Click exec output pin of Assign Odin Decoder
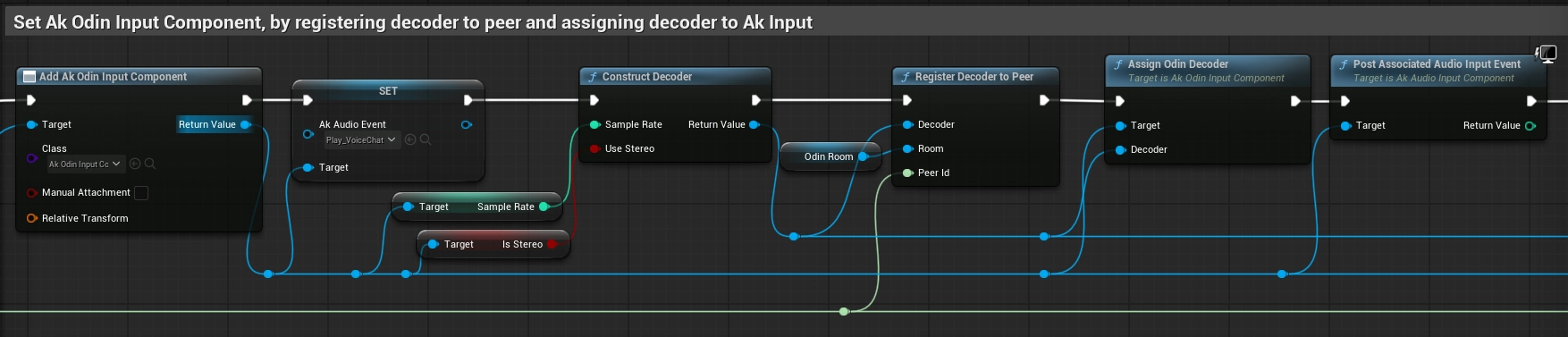 pos(1294,101)
